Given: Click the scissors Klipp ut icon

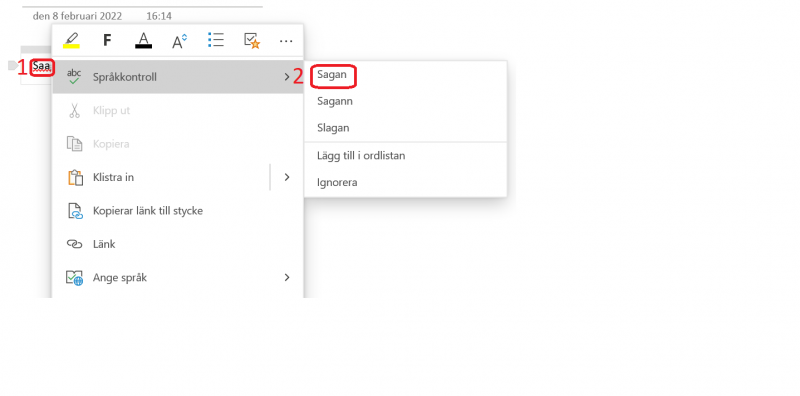Looking at the screenshot, I should pyautogui.click(x=74, y=110).
